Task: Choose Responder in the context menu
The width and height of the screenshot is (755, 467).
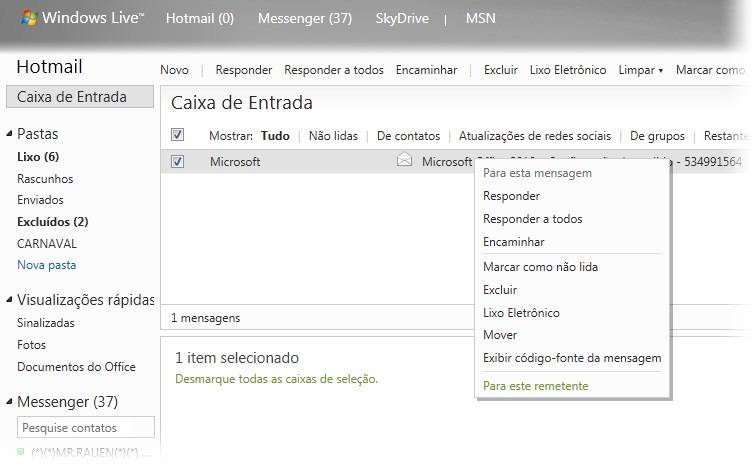Action: pos(511,196)
